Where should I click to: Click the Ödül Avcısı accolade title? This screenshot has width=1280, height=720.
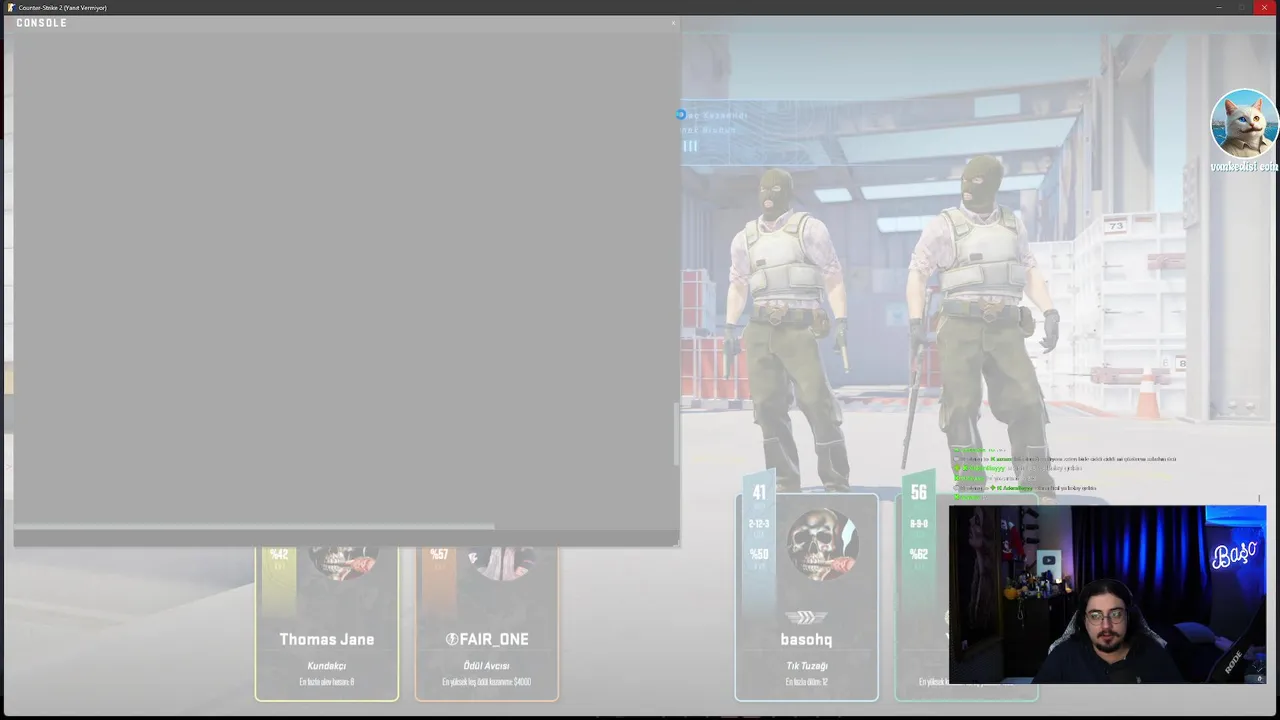pyautogui.click(x=487, y=666)
